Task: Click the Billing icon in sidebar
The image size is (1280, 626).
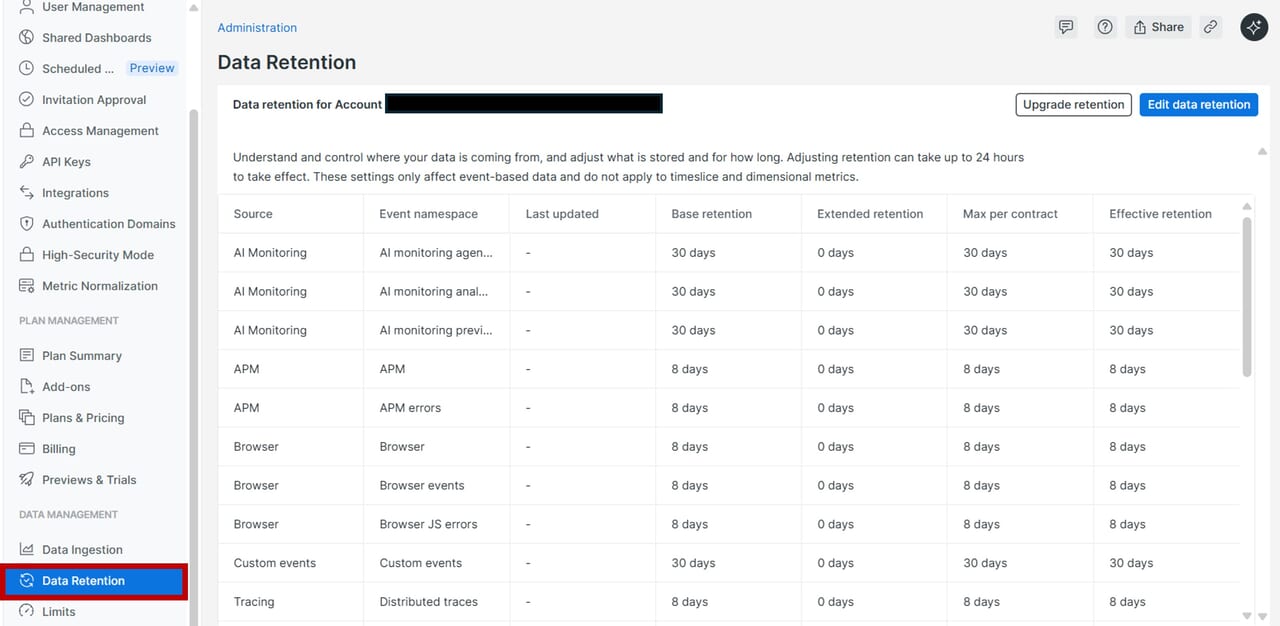Action: (x=27, y=449)
